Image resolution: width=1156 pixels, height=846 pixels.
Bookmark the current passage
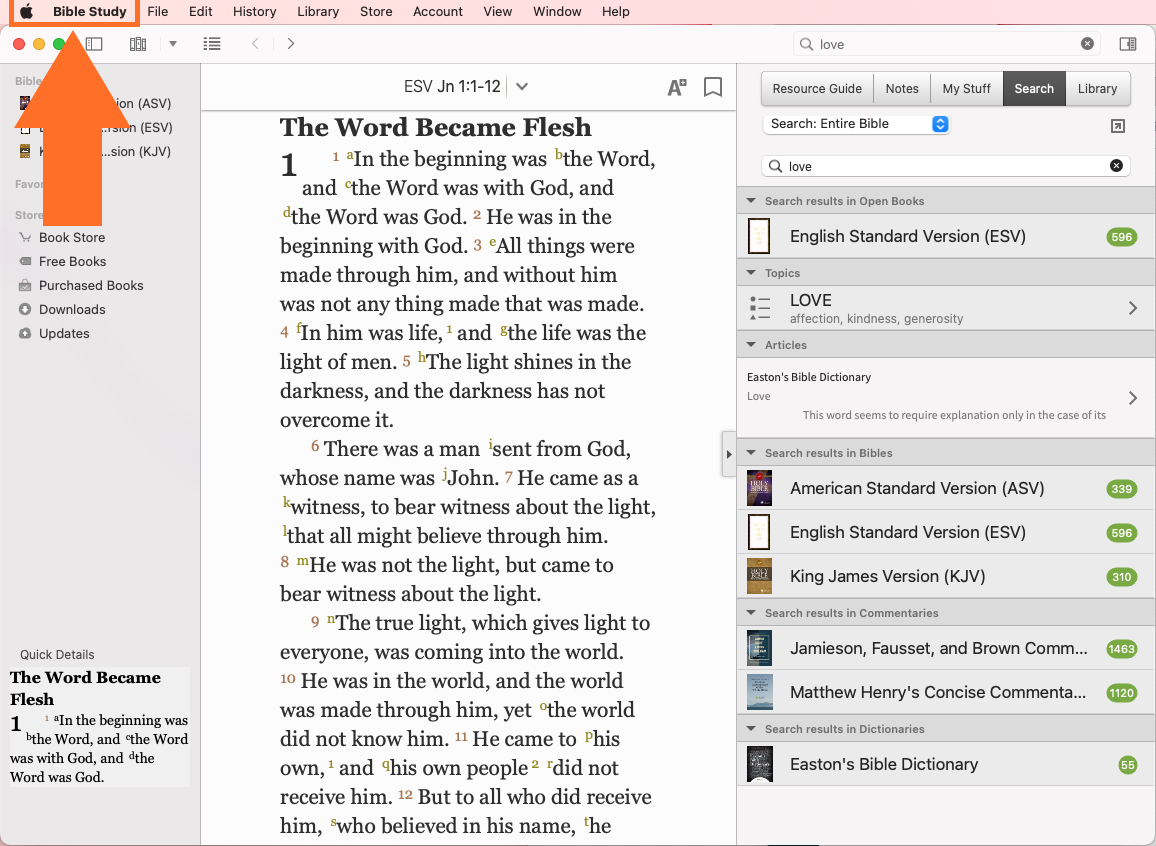[713, 87]
